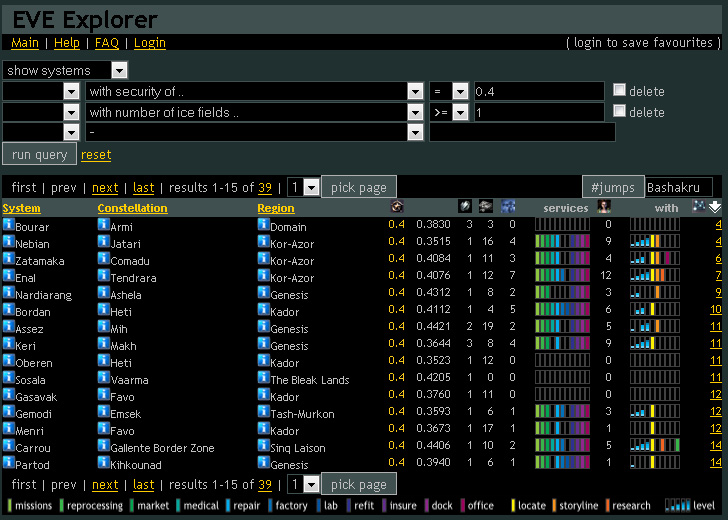The image size is (728, 520).
Task: Sort results by System column
Action: pyautogui.click(x=21, y=208)
